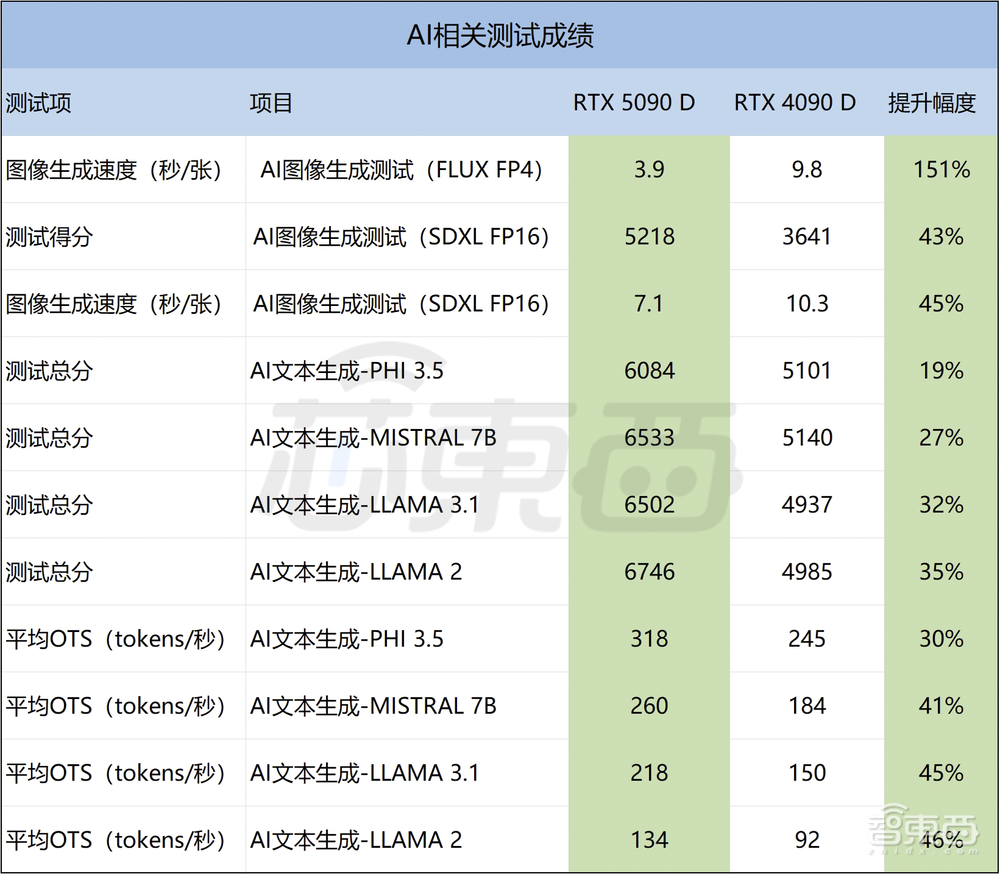Click the 3641 score for RTX 4090 D
Image resolution: width=1000 pixels, height=874 pixels.
(x=806, y=236)
